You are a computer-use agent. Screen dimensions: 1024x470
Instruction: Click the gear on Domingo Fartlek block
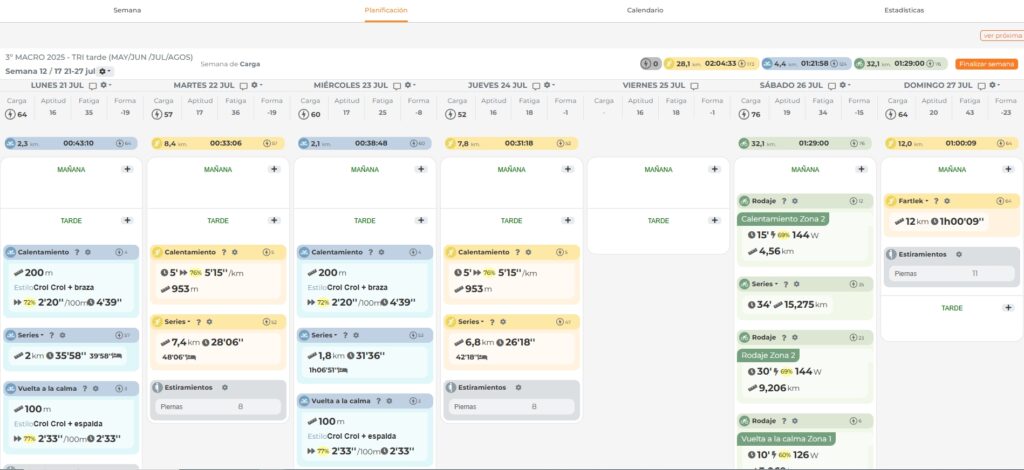(x=948, y=201)
